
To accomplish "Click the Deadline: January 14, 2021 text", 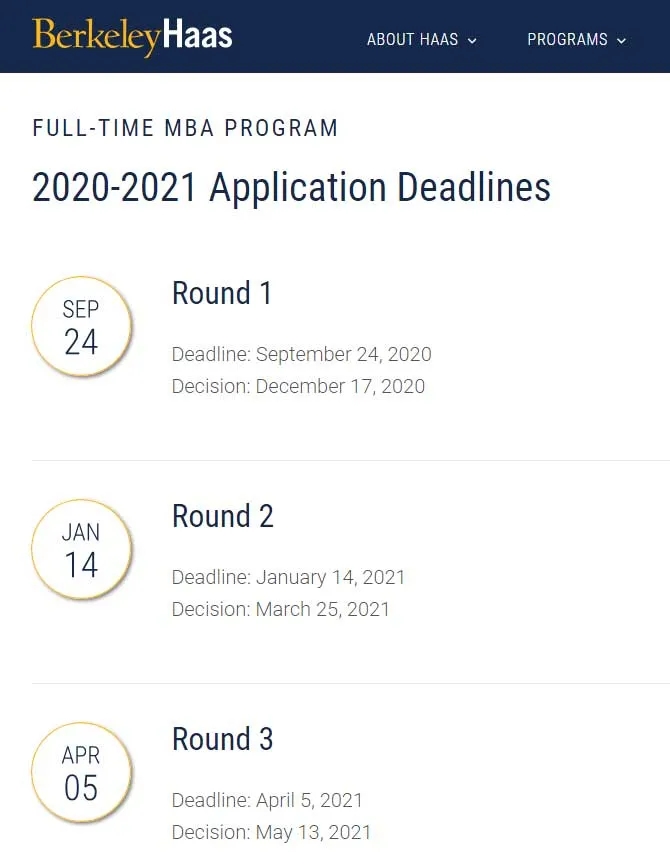I will [x=288, y=577].
